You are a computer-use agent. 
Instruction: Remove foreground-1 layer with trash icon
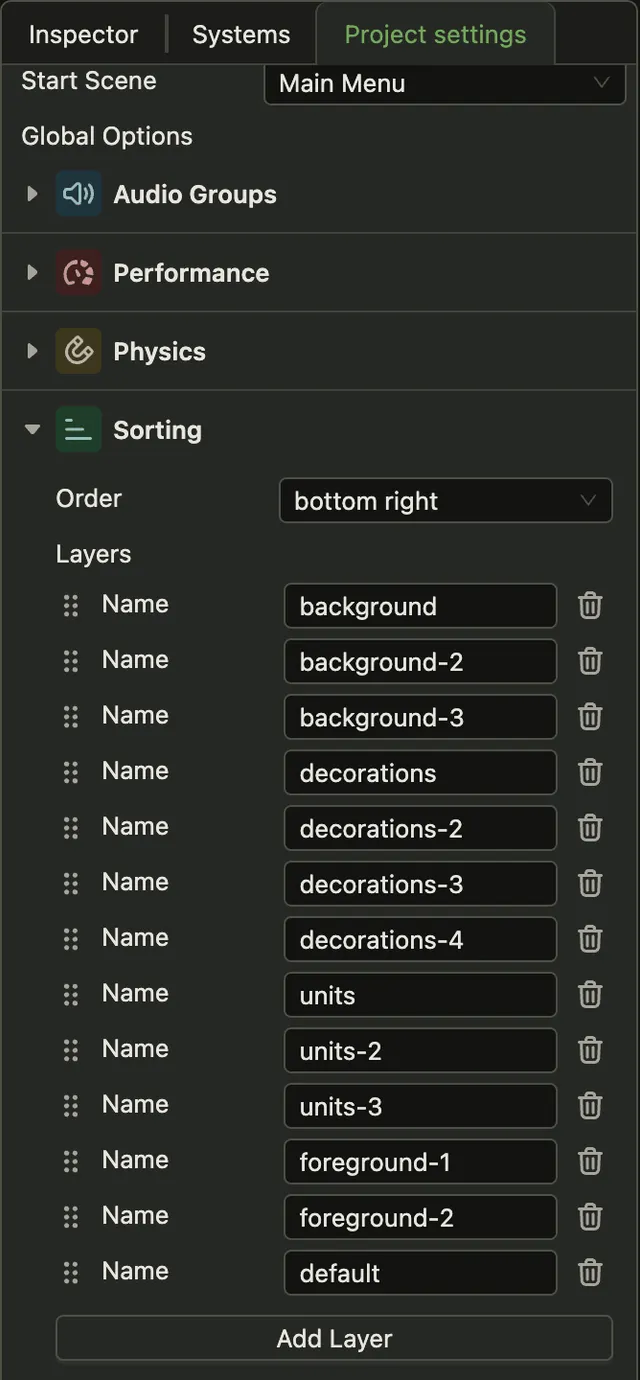[x=590, y=1161]
